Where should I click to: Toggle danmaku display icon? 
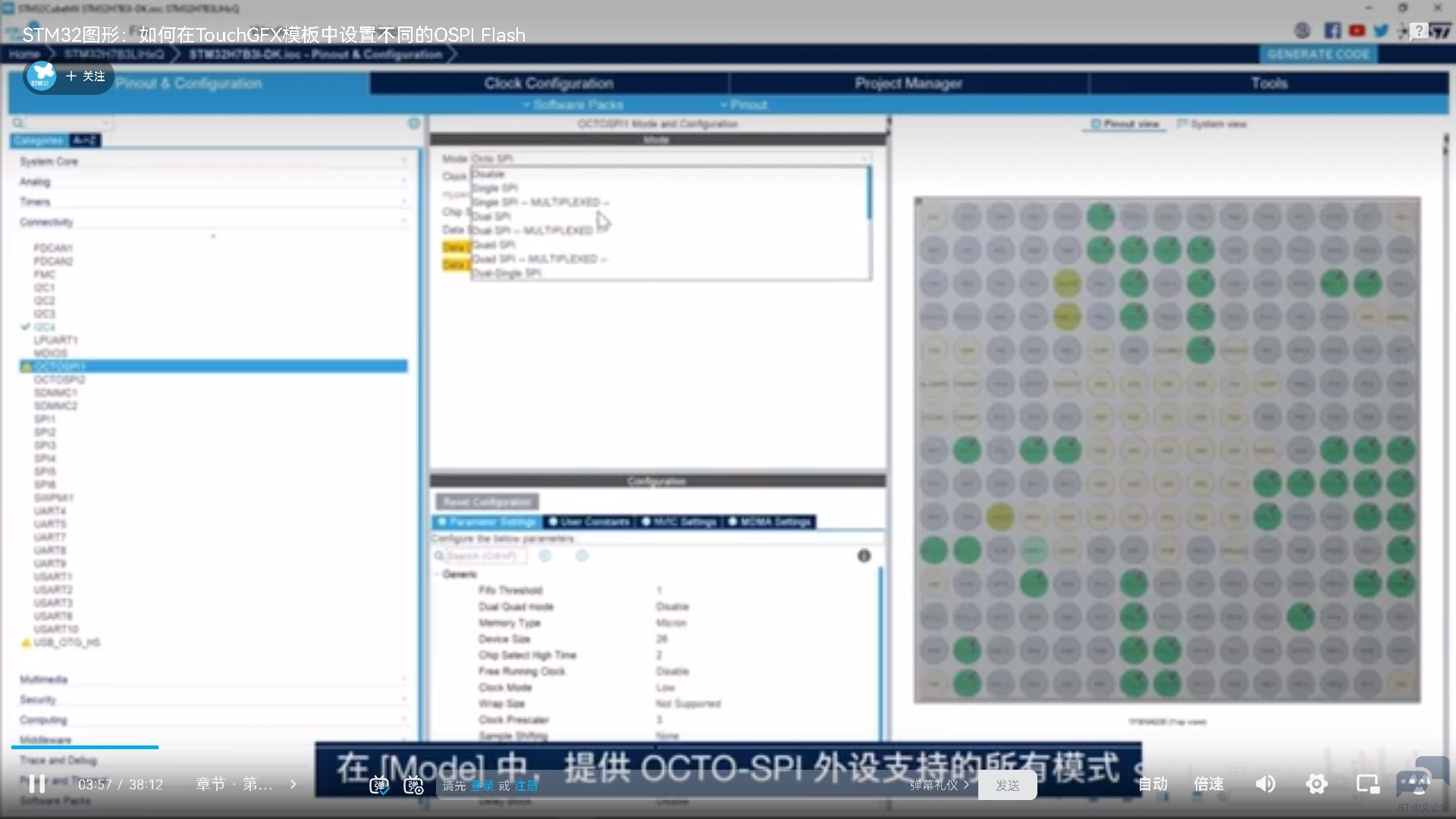click(379, 786)
